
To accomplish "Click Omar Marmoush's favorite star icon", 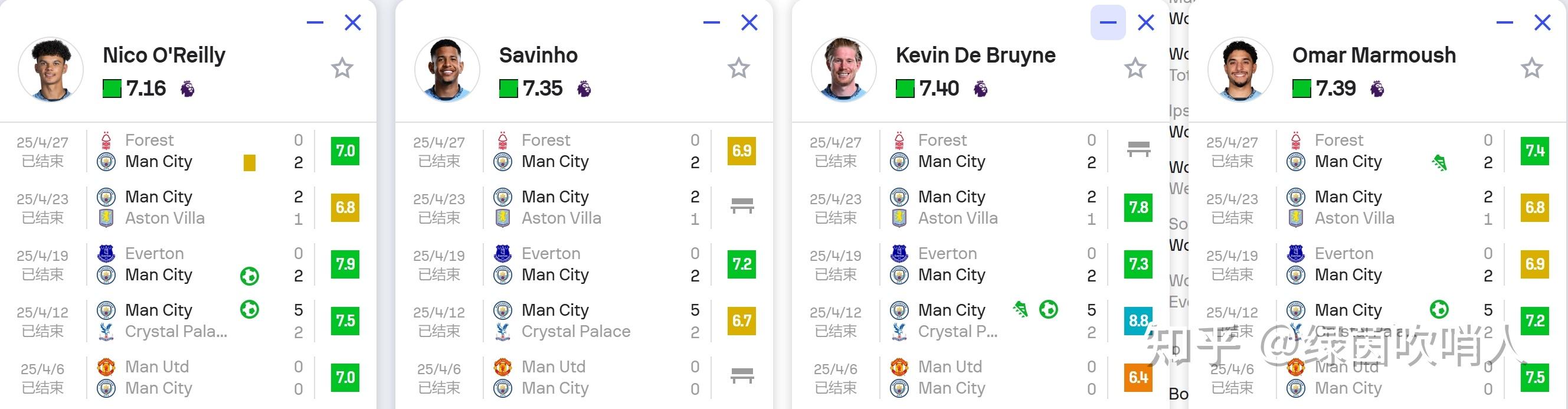I will click(1531, 68).
